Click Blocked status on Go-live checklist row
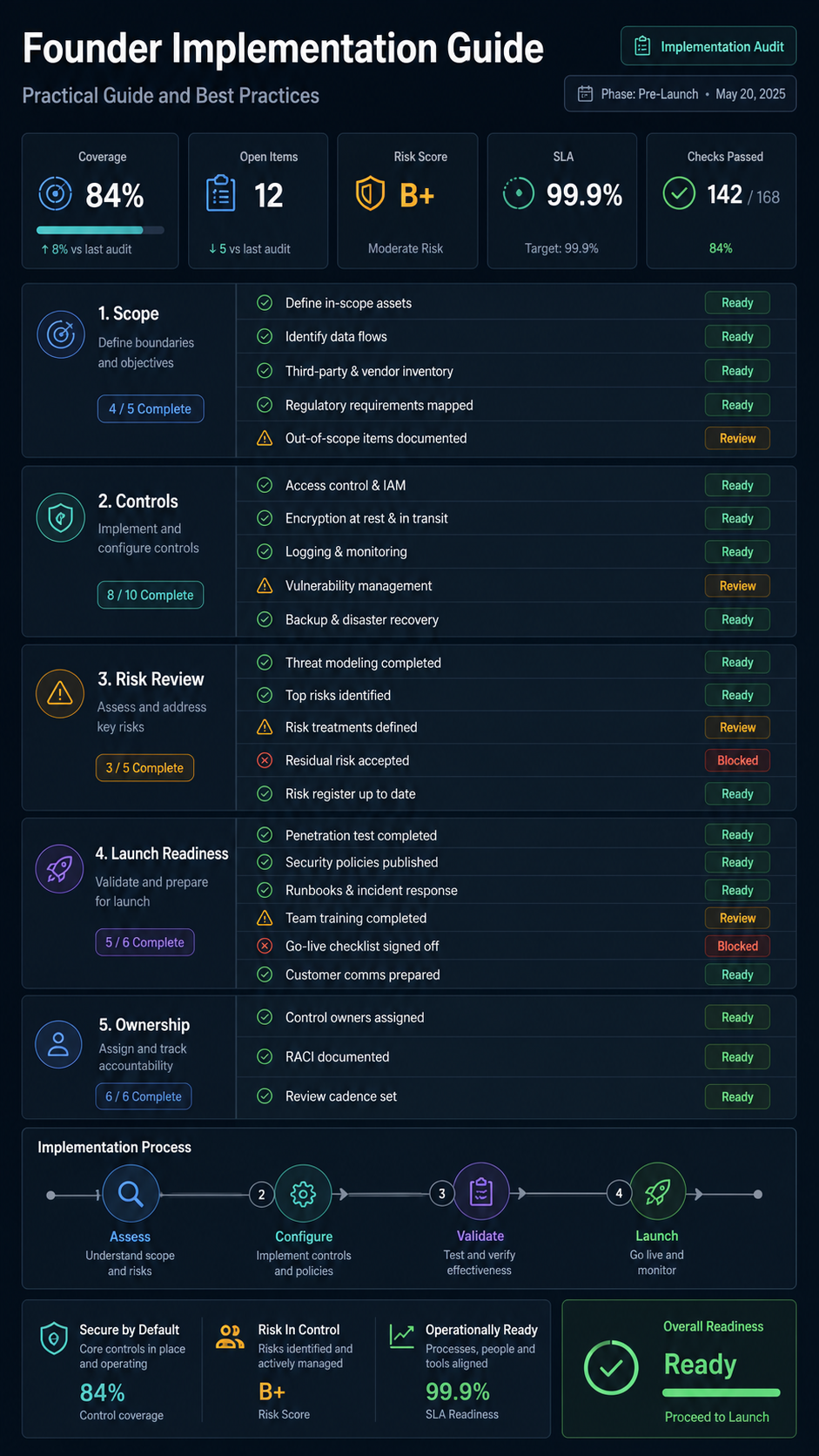 pos(737,946)
